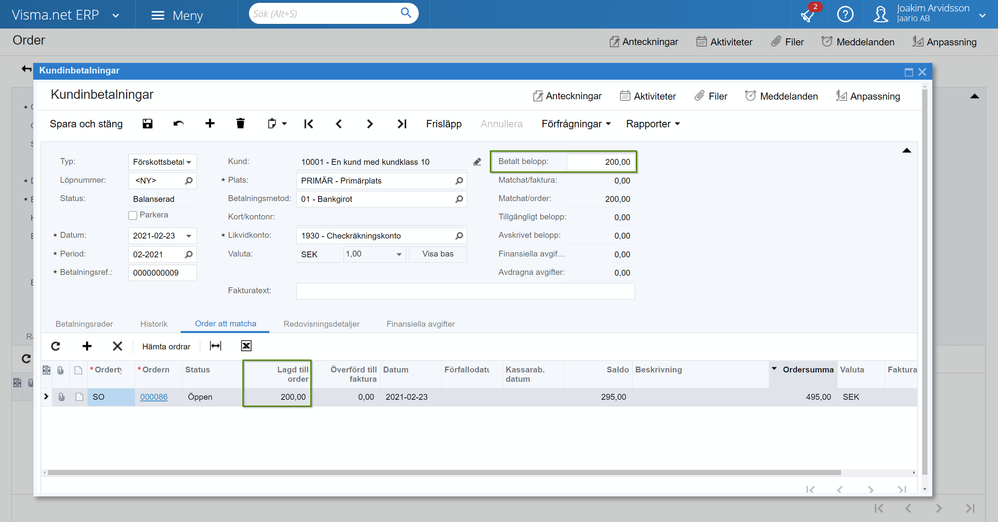Click the save disk icon in toolbar
The height and width of the screenshot is (522, 998).
(148, 124)
